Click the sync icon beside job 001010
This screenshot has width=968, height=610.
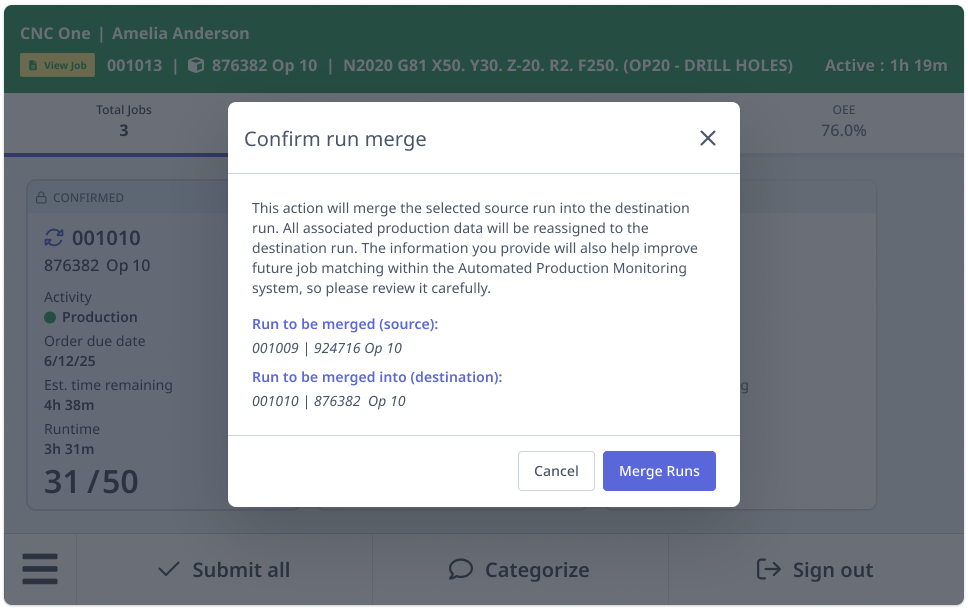(x=54, y=238)
